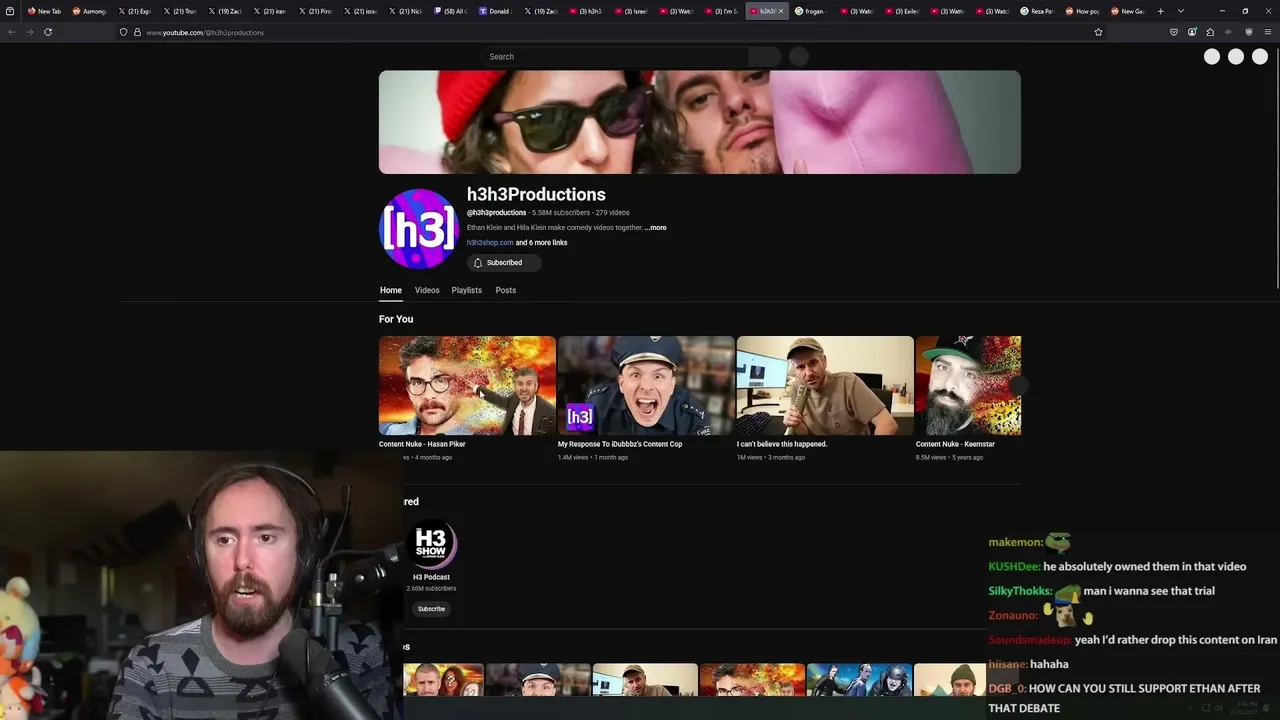Click SilkyThokks' chat message
1280x720 pixels.
[x=1102, y=591]
